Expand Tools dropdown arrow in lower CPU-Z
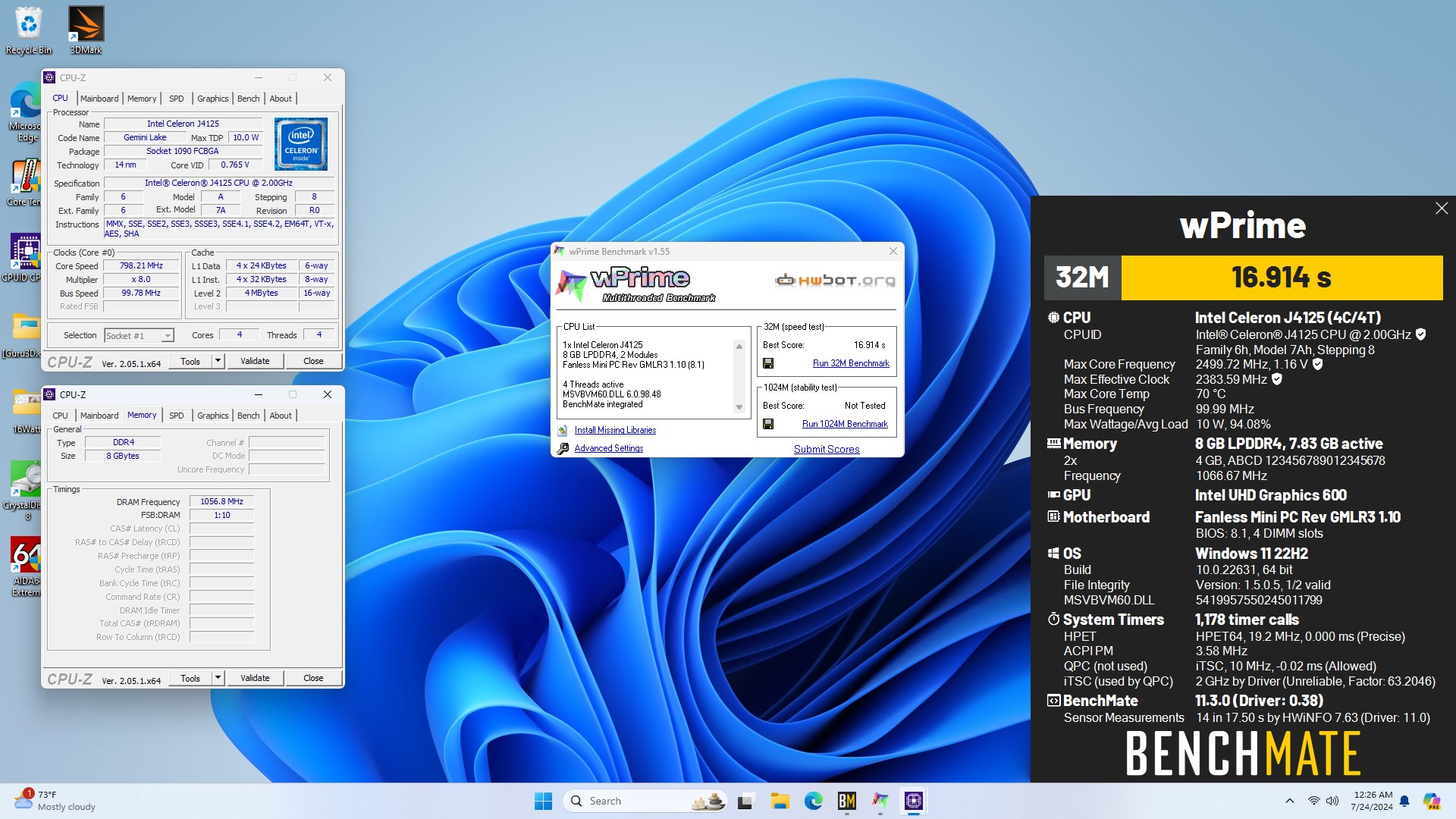1456x819 pixels. [218, 678]
